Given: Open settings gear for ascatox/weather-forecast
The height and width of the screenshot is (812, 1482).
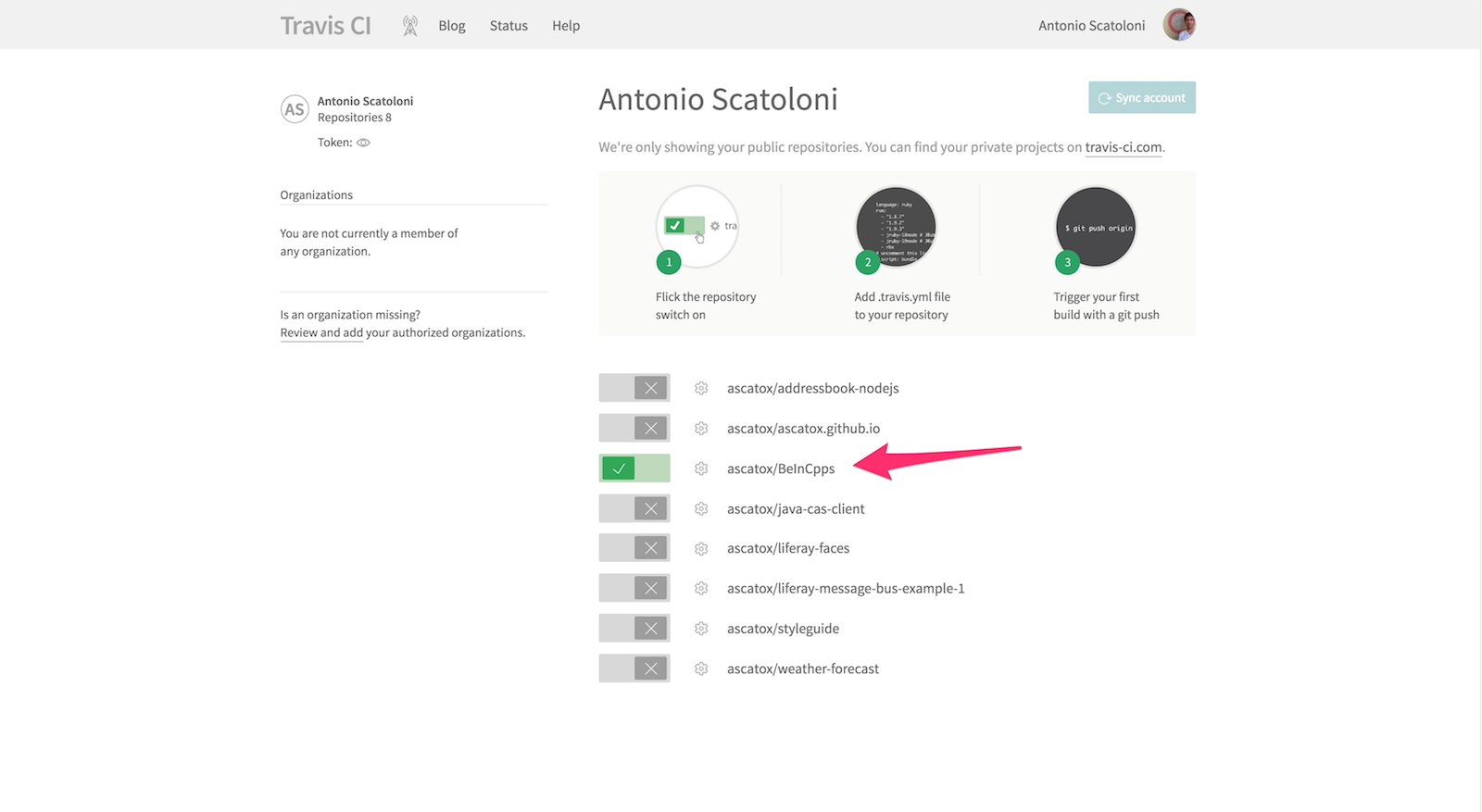Looking at the screenshot, I should click(701, 668).
